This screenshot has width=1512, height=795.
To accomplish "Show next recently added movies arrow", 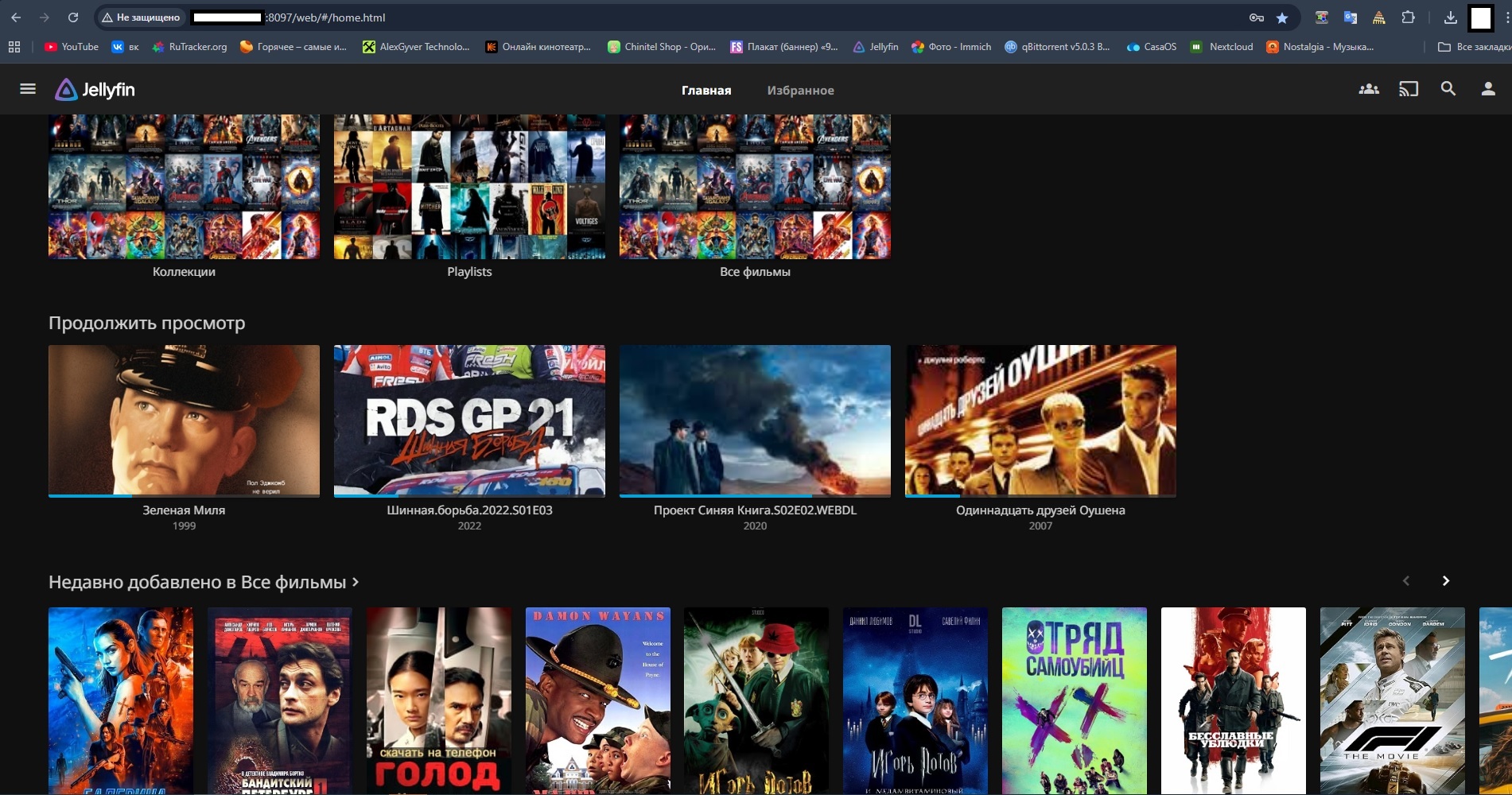I will pos(1446,581).
